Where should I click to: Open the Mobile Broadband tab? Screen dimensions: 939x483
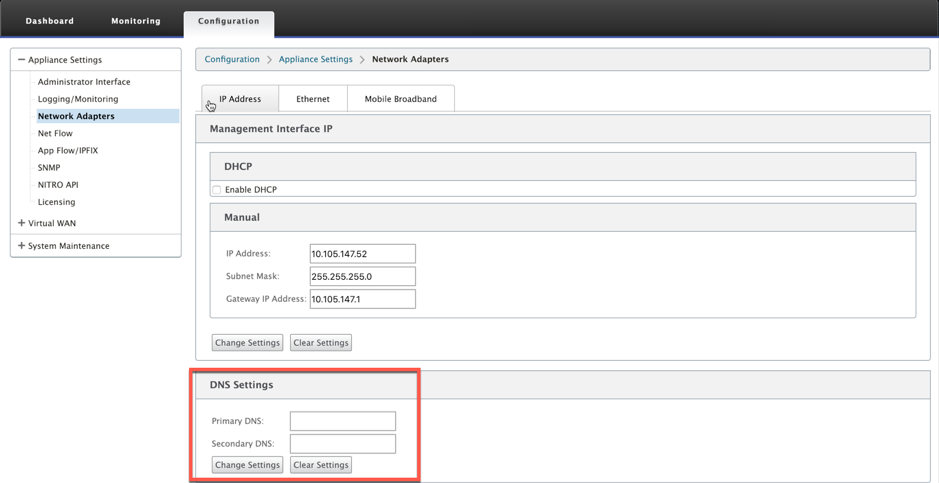click(x=401, y=99)
